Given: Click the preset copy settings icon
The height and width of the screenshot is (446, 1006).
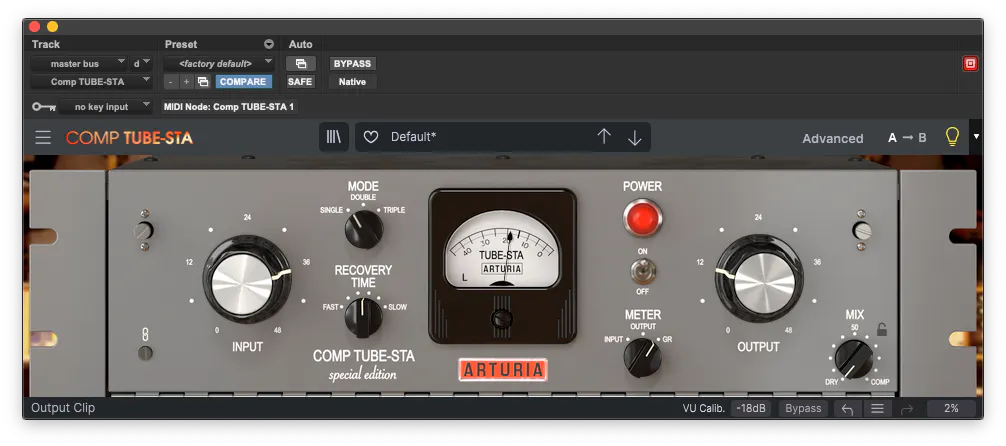Looking at the screenshot, I should click(203, 81).
